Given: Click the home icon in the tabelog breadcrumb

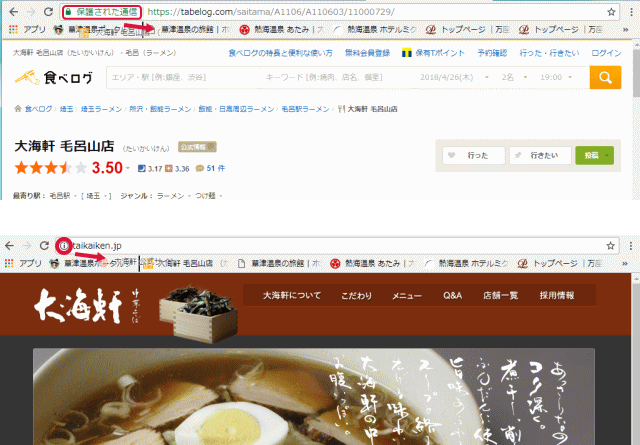Looking at the screenshot, I should click(x=18, y=109).
